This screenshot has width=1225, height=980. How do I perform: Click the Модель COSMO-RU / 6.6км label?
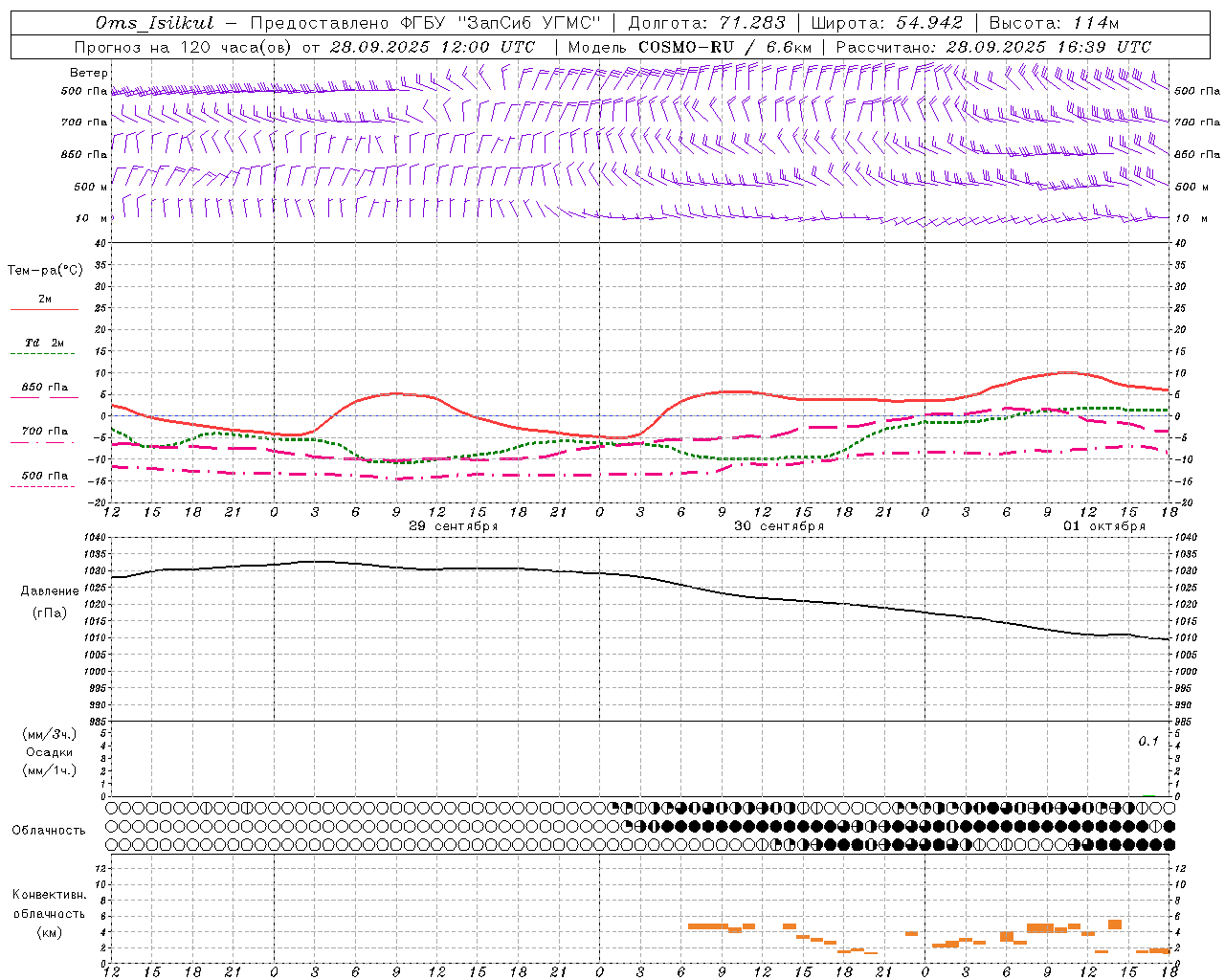[x=690, y=47]
